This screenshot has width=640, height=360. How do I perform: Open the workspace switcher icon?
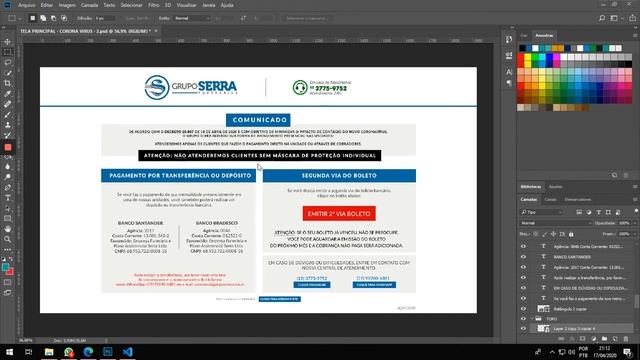(x=614, y=18)
